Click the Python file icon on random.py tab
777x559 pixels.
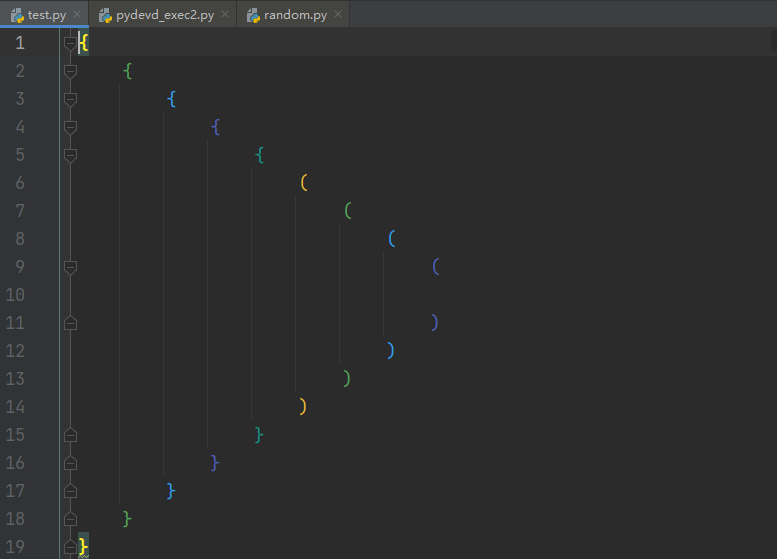tap(253, 15)
